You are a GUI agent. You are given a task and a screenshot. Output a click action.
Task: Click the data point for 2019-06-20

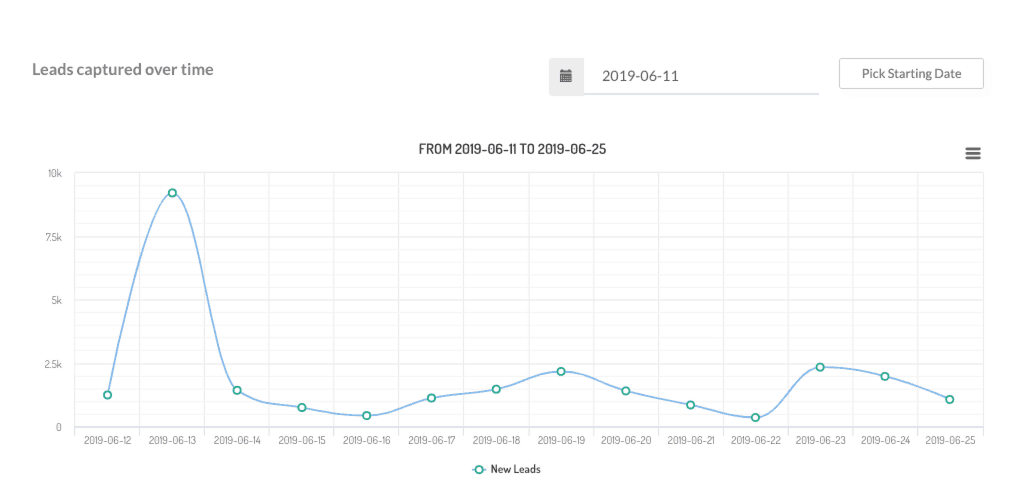point(626,391)
